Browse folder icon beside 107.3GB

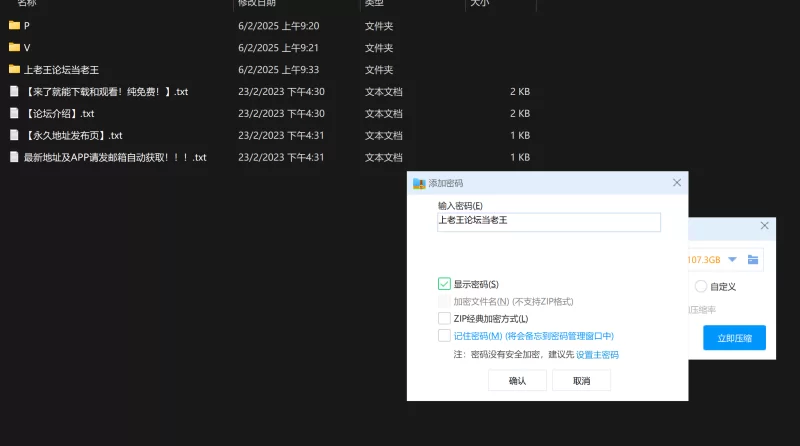click(753, 260)
